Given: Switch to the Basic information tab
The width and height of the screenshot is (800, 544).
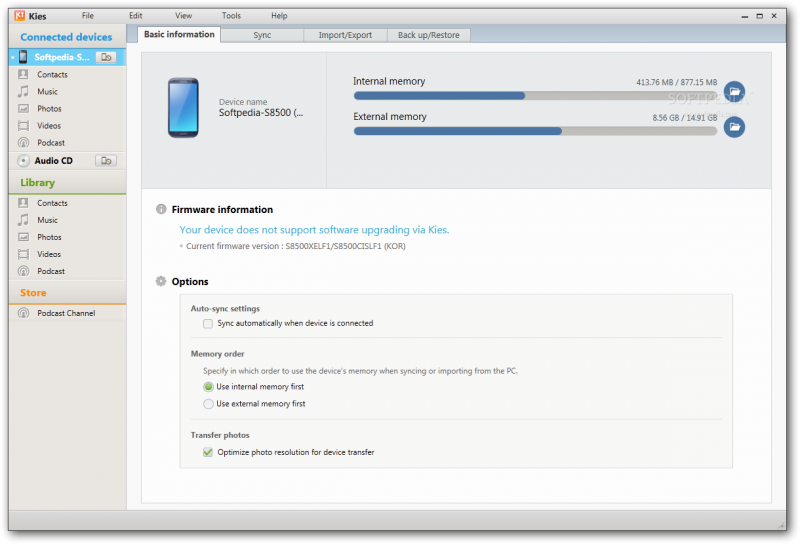Looking at the screenshot, I should (179, 35).
